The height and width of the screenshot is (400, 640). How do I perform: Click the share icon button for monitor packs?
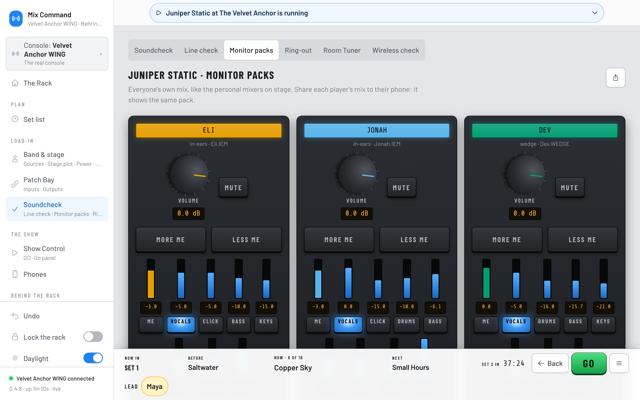[616, 78]
